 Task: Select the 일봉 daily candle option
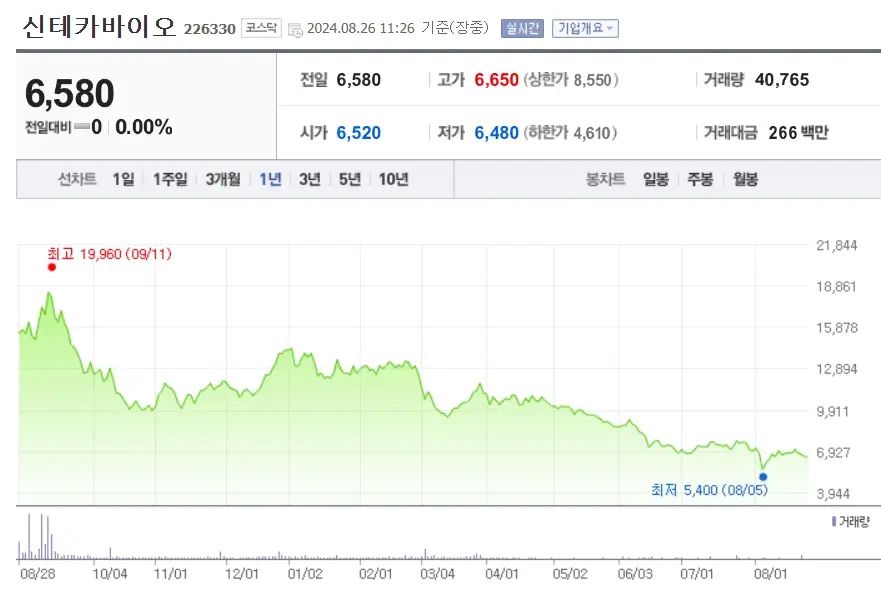[x=655, y=181]
